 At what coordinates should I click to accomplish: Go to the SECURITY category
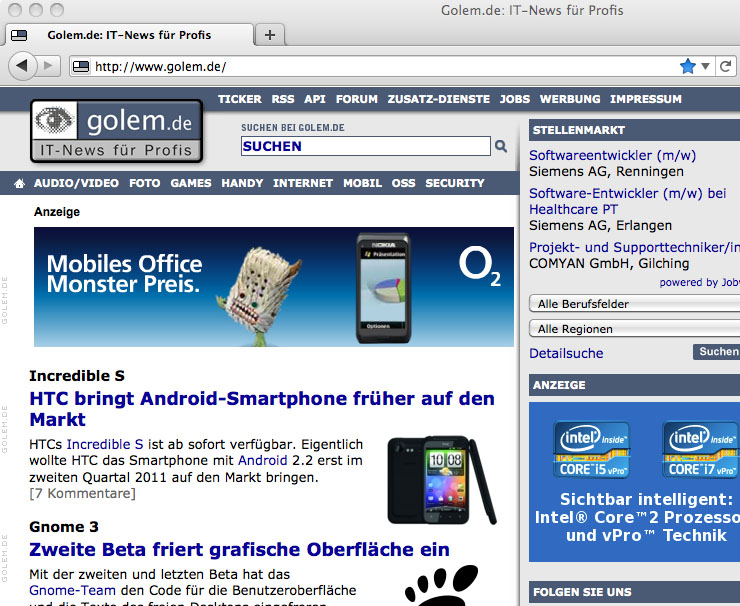tap(455, 183)
